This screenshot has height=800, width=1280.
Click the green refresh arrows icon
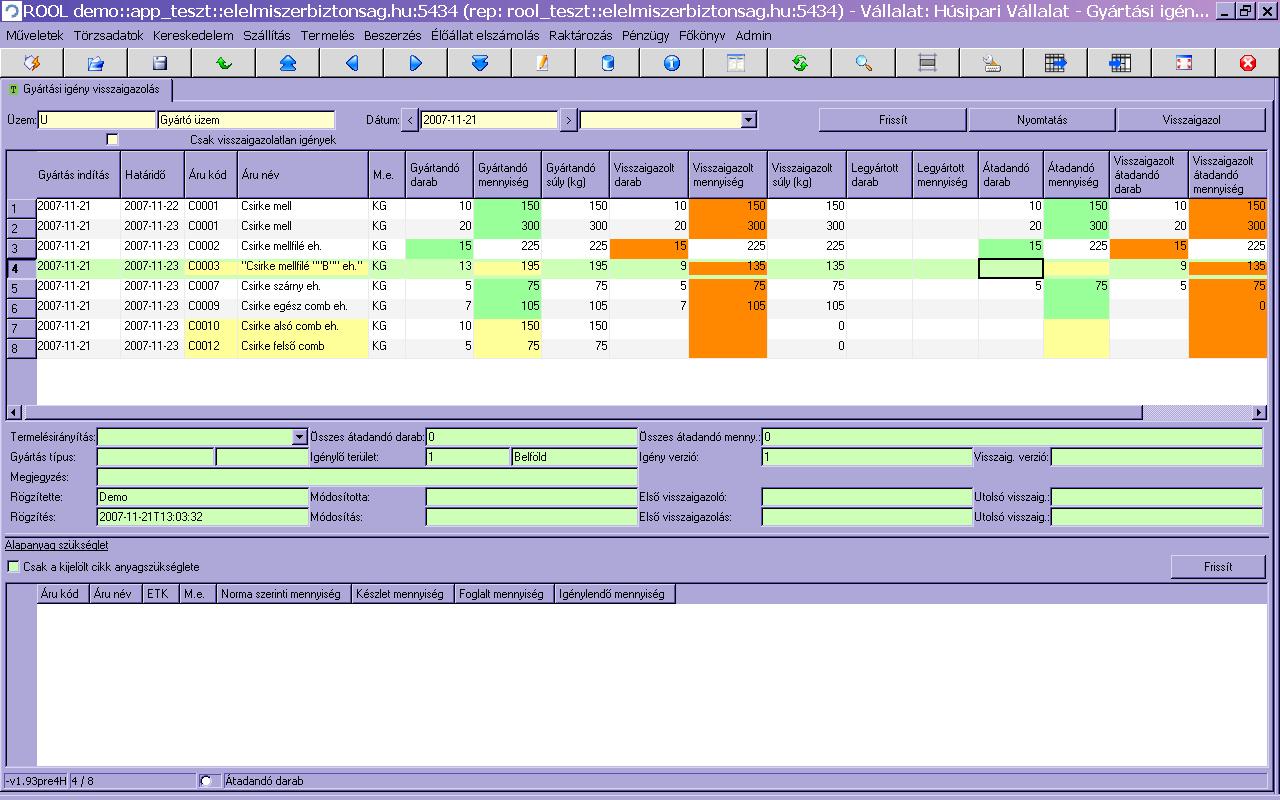click(x=800, y=63)
